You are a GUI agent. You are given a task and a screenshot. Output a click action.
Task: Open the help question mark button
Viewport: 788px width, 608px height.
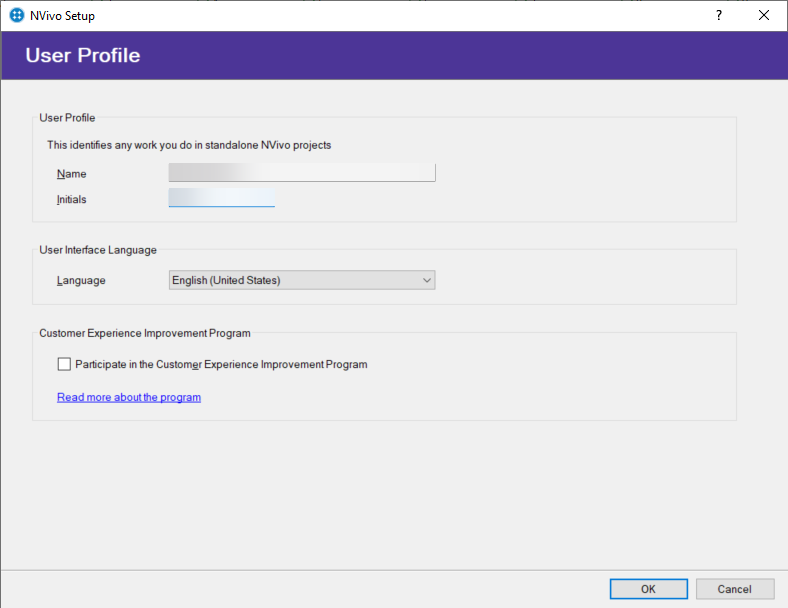tap(719, 16)
